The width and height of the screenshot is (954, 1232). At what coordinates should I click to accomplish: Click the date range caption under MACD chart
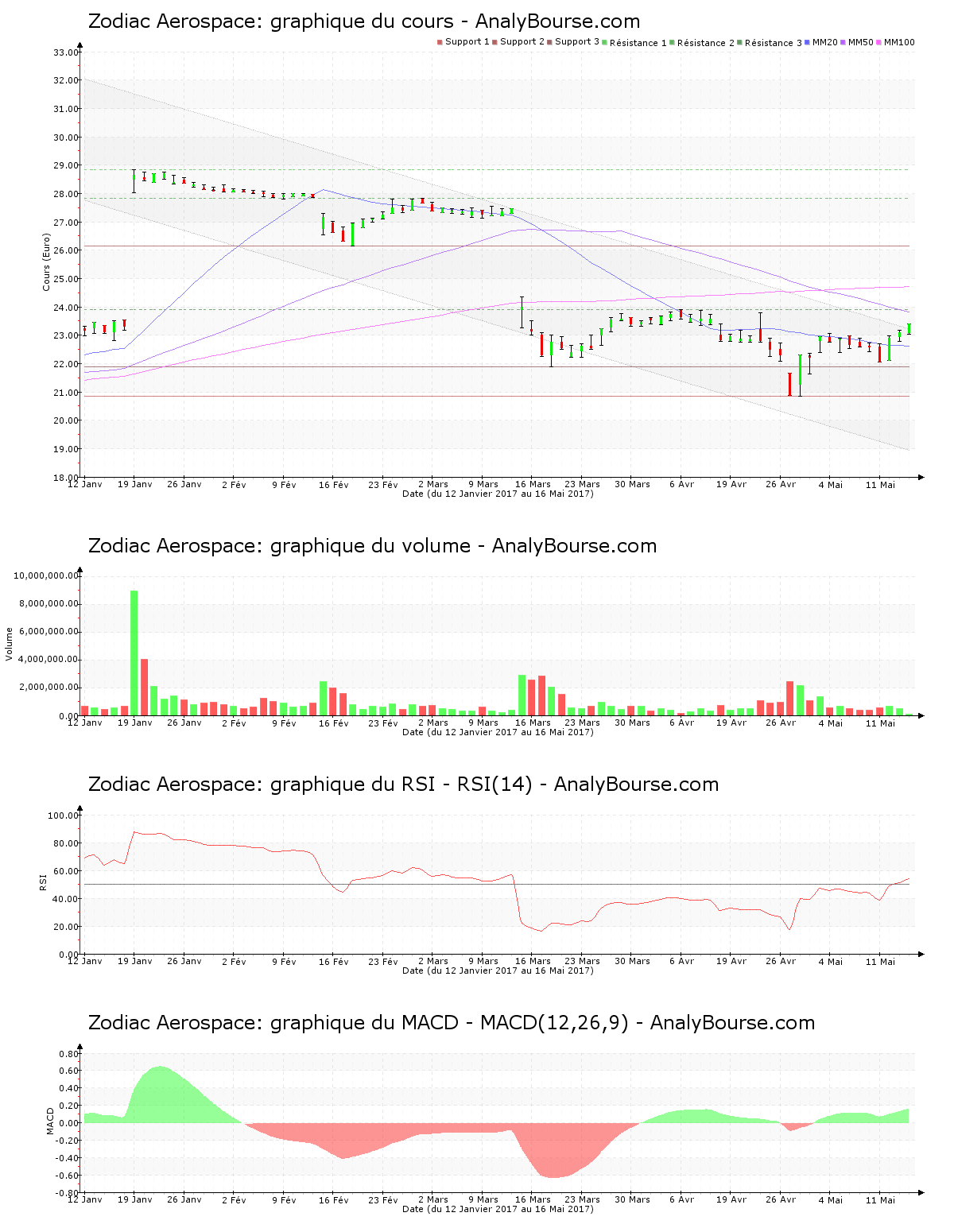tap(498, 1209)
